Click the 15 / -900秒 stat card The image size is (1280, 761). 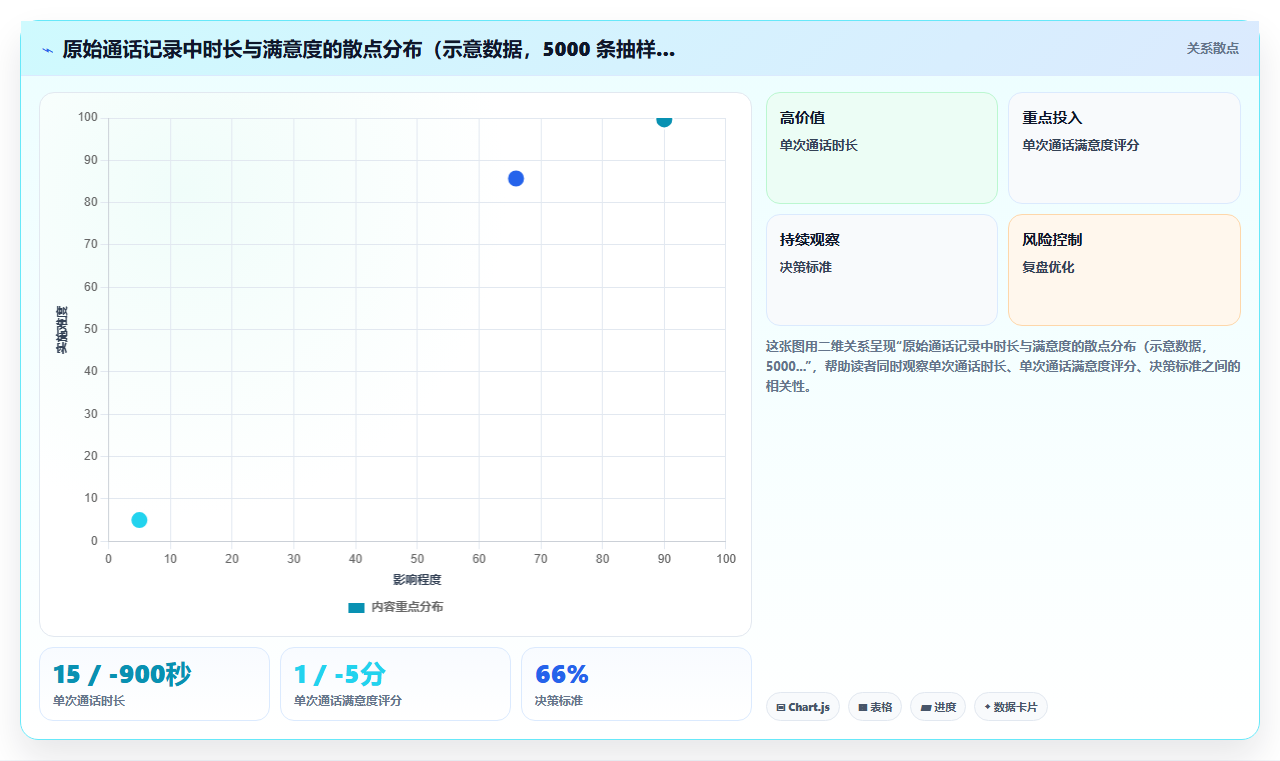(x=154, y=684)
